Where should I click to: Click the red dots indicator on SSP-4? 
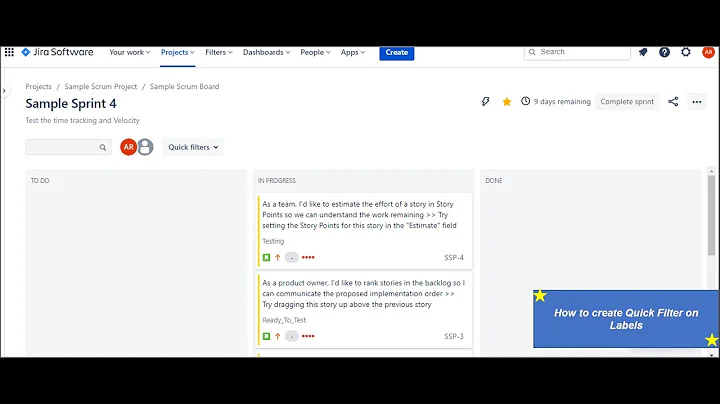308,258
